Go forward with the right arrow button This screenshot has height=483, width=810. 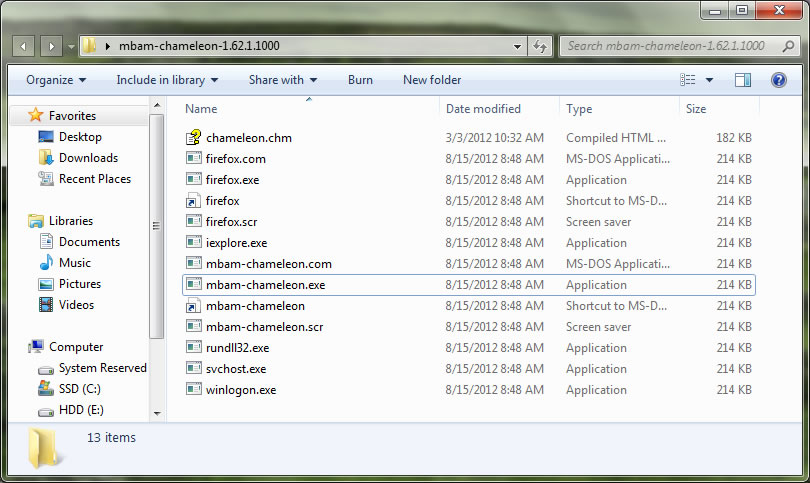pos(52,46)
